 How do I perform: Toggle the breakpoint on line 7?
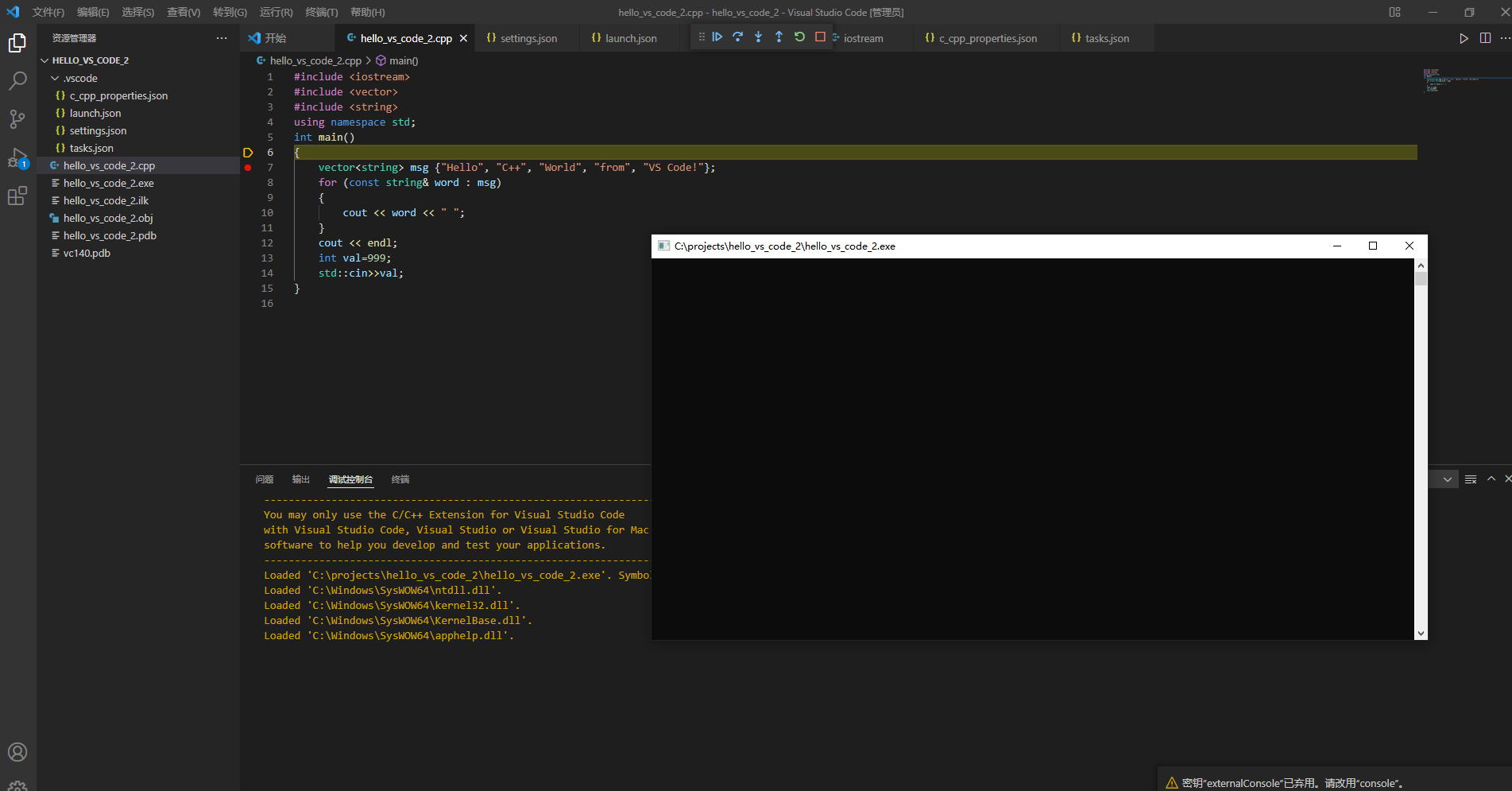click(x=248, y=168)
